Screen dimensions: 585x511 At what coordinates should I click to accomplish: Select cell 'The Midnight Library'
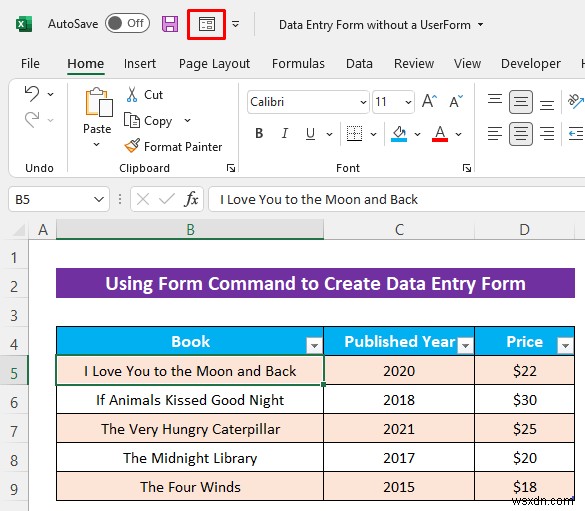190,458
